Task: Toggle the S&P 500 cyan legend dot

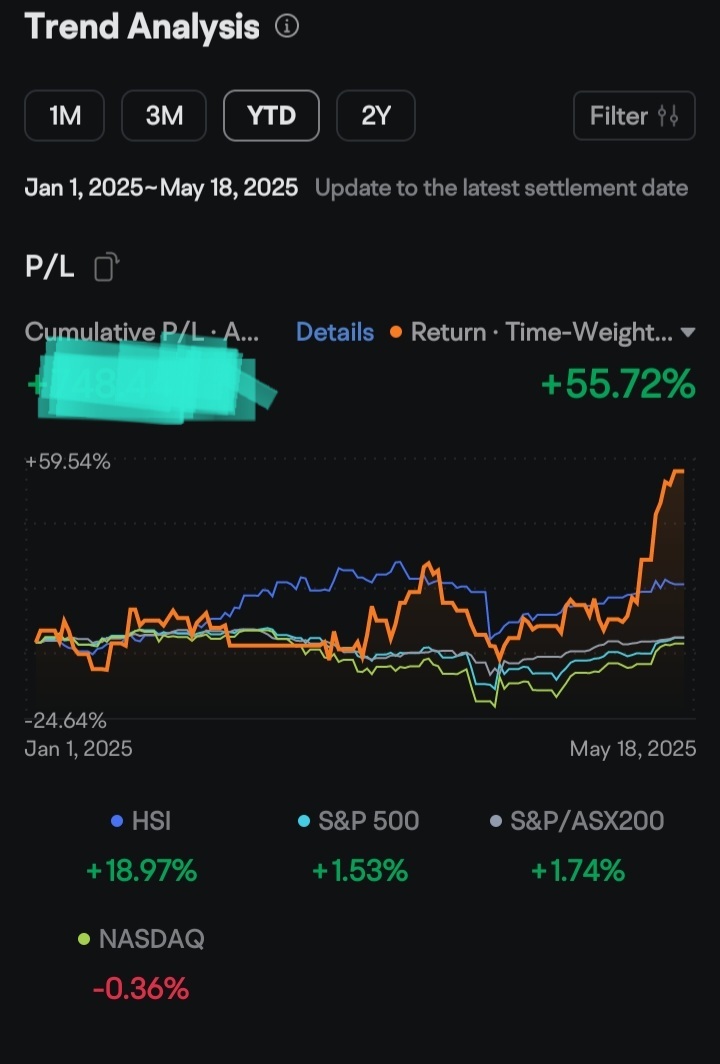Action: [304, 821]
